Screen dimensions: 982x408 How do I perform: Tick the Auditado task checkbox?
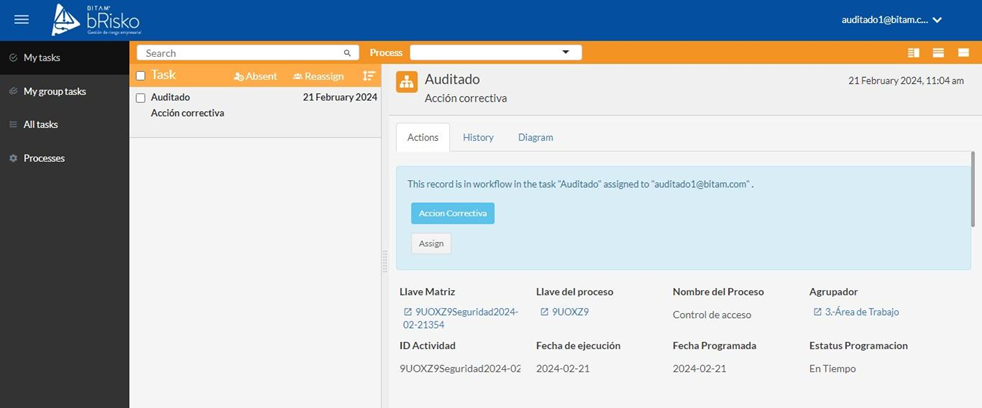click(x=141, y=98)
